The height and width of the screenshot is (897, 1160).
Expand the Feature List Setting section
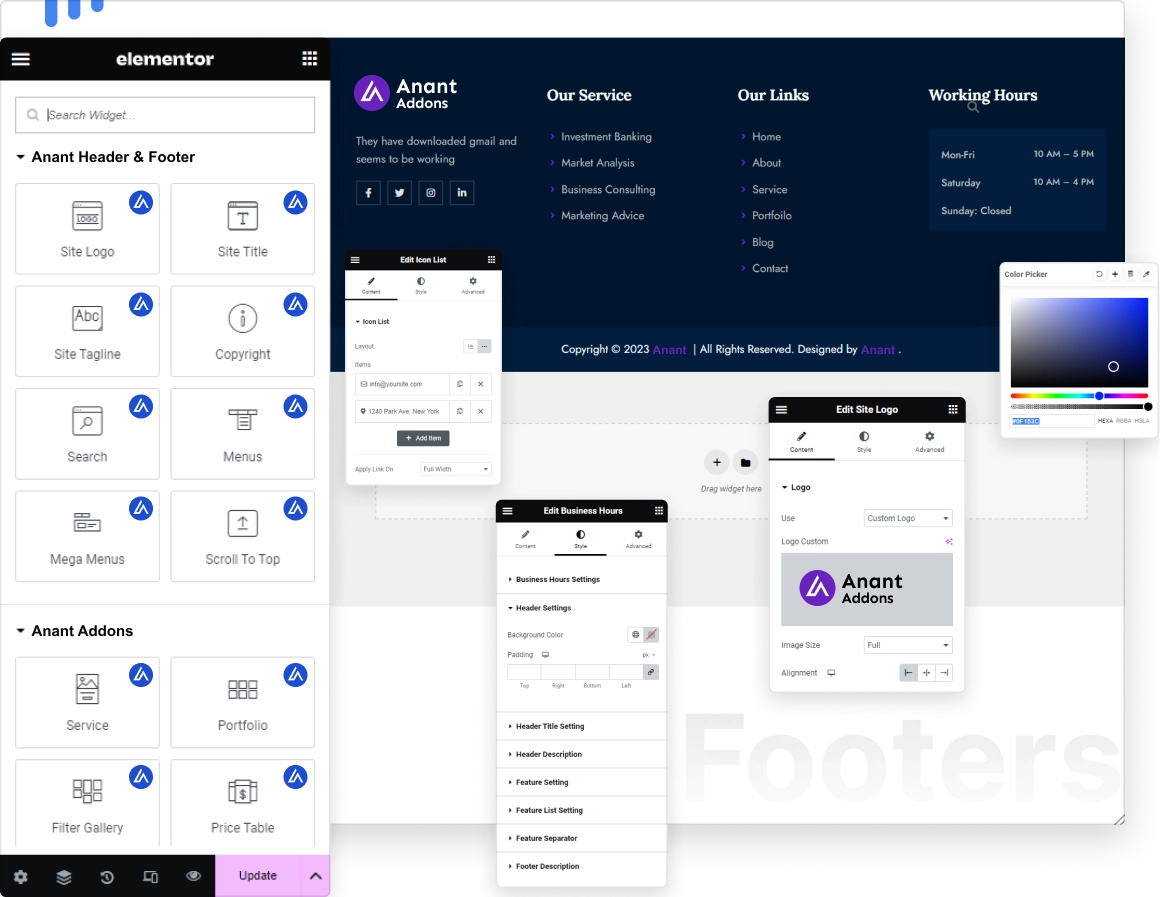coord(581,810)
